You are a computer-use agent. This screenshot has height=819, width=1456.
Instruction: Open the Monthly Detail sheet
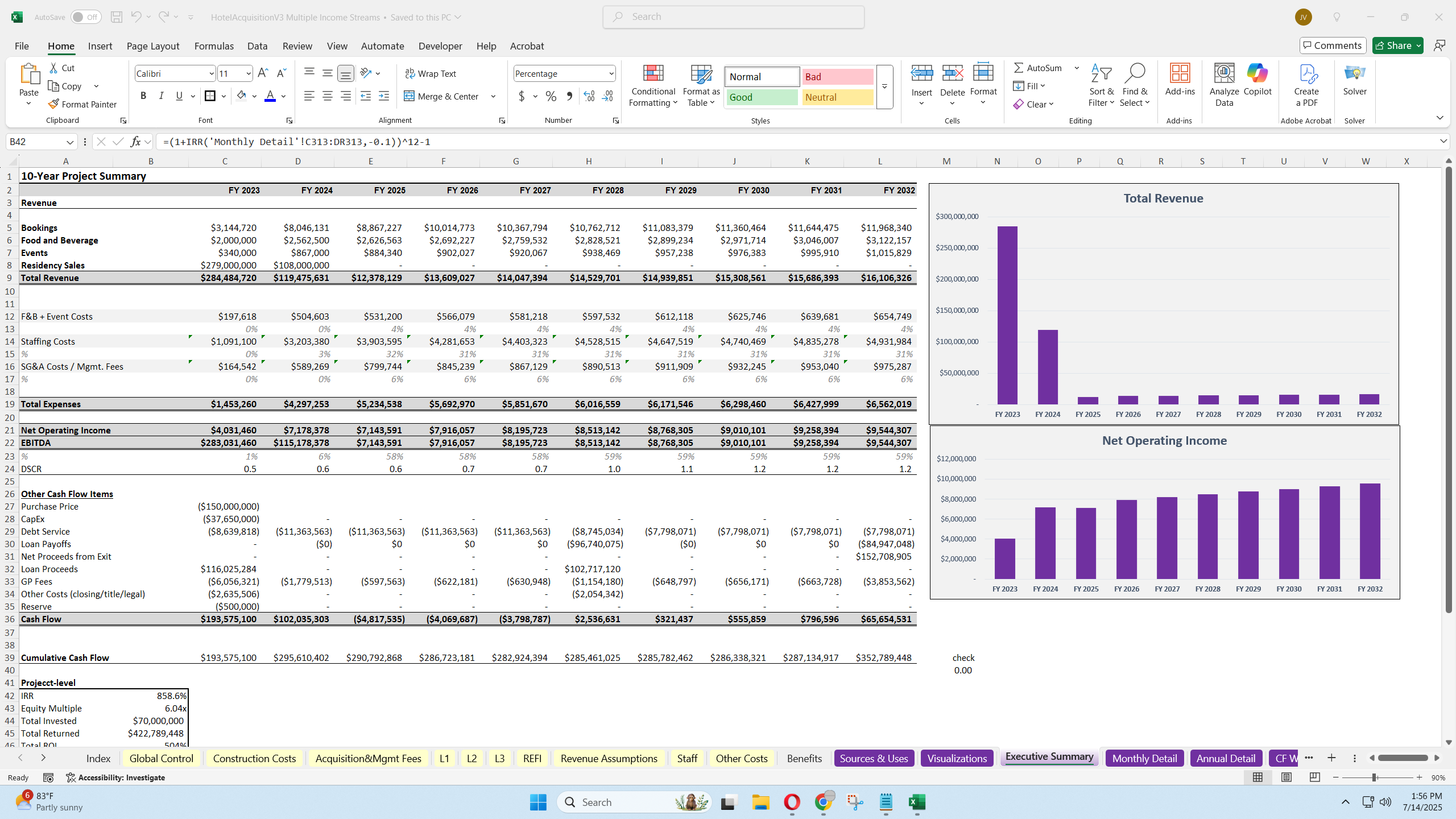(1144, 758)
